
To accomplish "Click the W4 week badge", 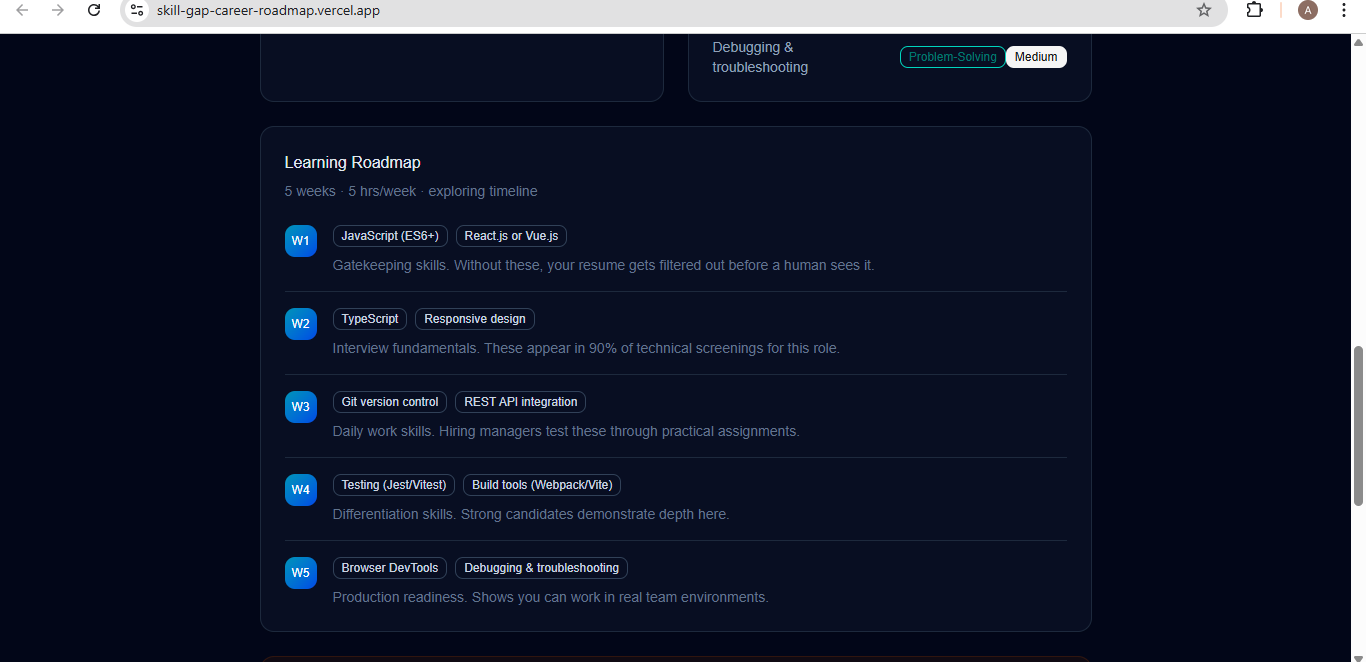I will pos(301,490).
